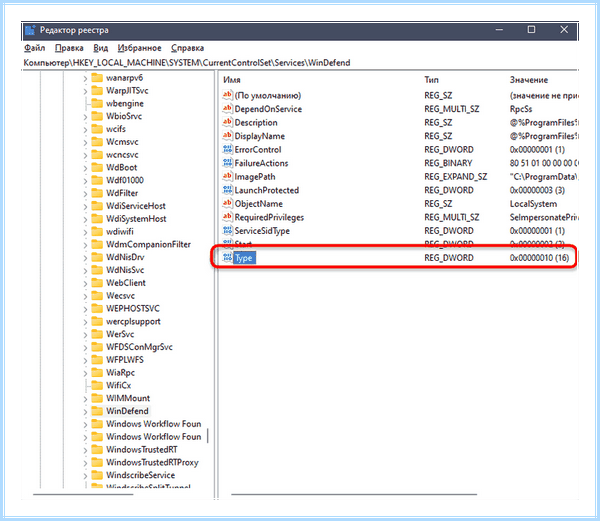Click the ImagePath value icon
Screen dimensions: 600x521
(x=227, y=176)
